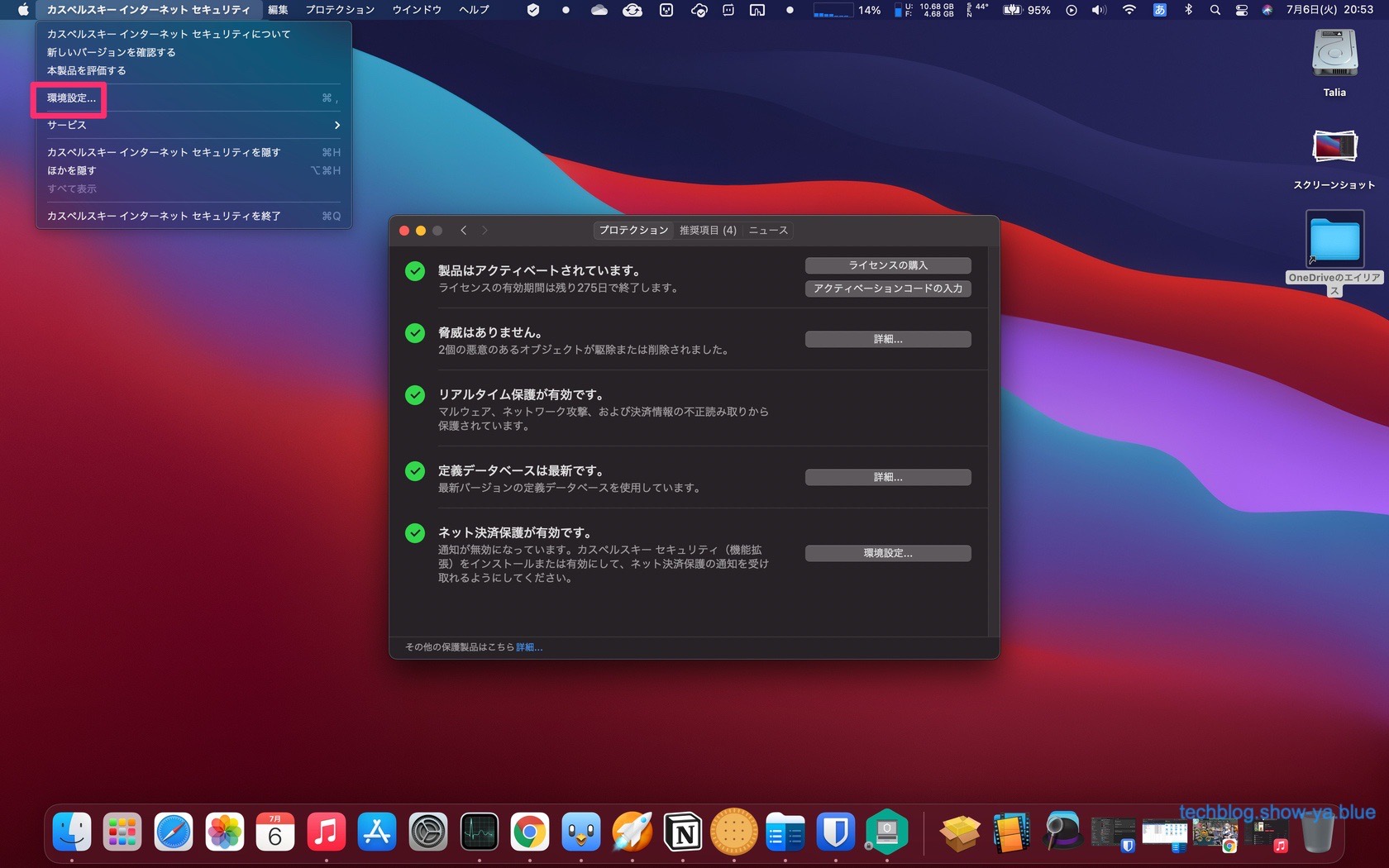
Task: Click the ライセンスの購入 button
Action: [887, 265]
